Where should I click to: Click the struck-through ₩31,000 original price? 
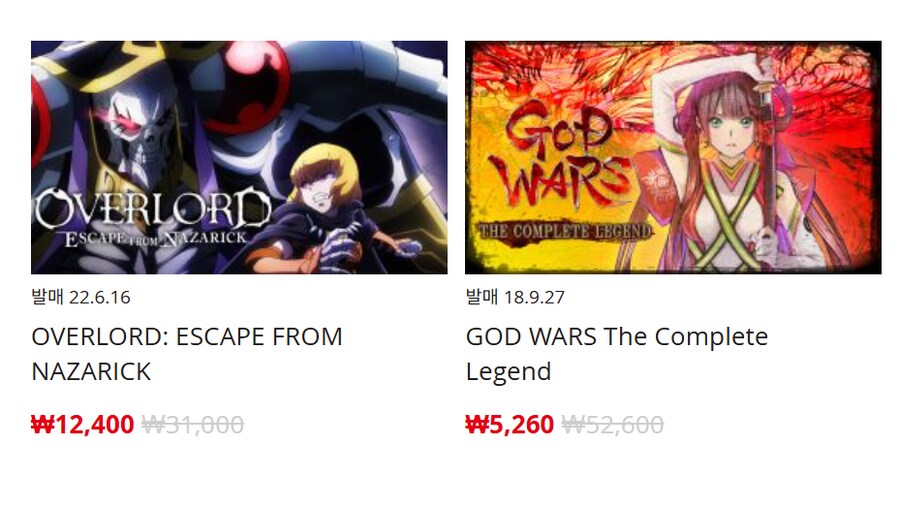(193, 425)
